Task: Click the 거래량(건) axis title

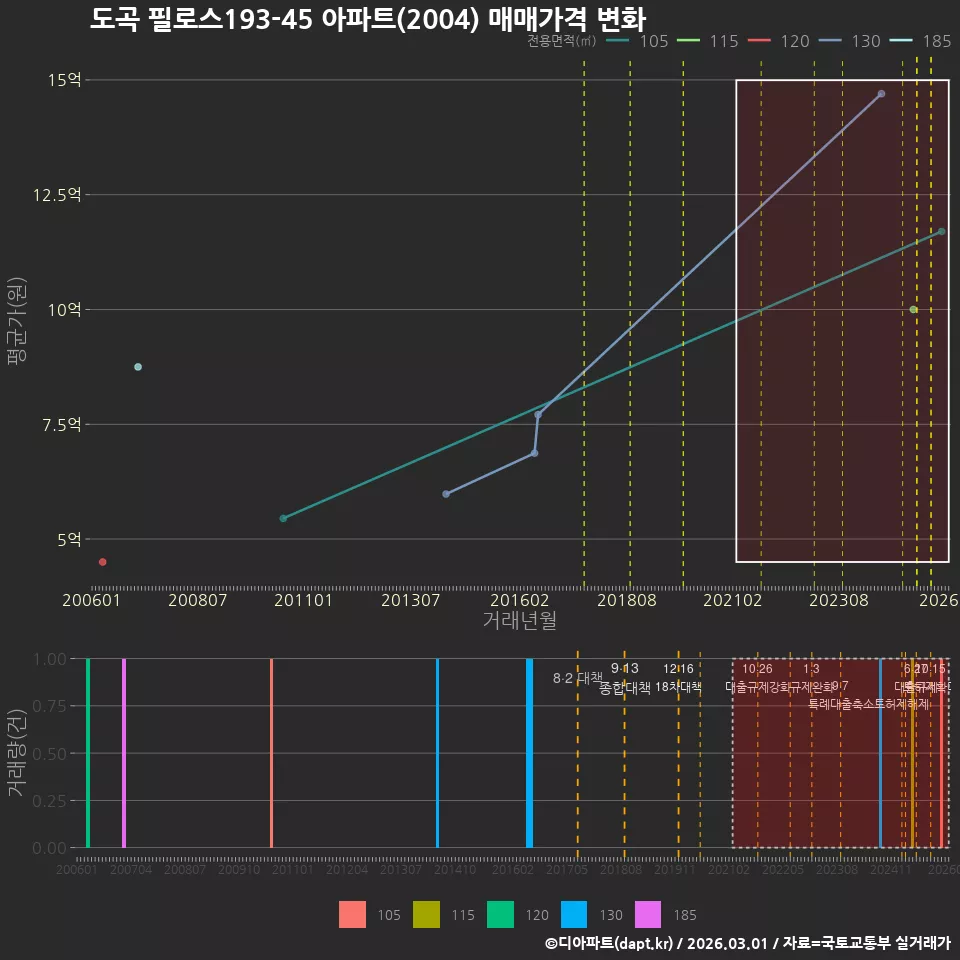Action: pos(17,753)
